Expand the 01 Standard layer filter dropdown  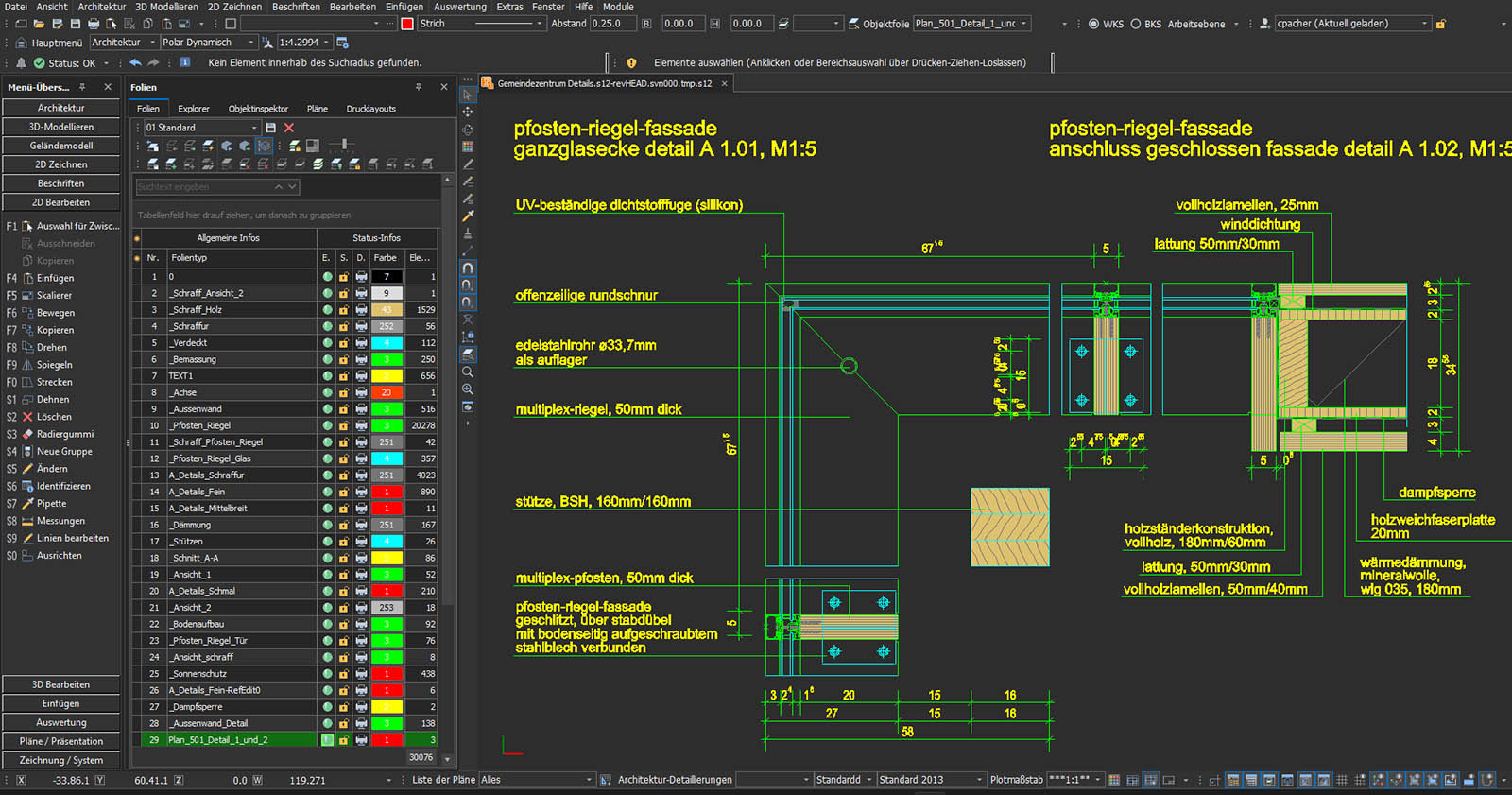coord(254,128)
